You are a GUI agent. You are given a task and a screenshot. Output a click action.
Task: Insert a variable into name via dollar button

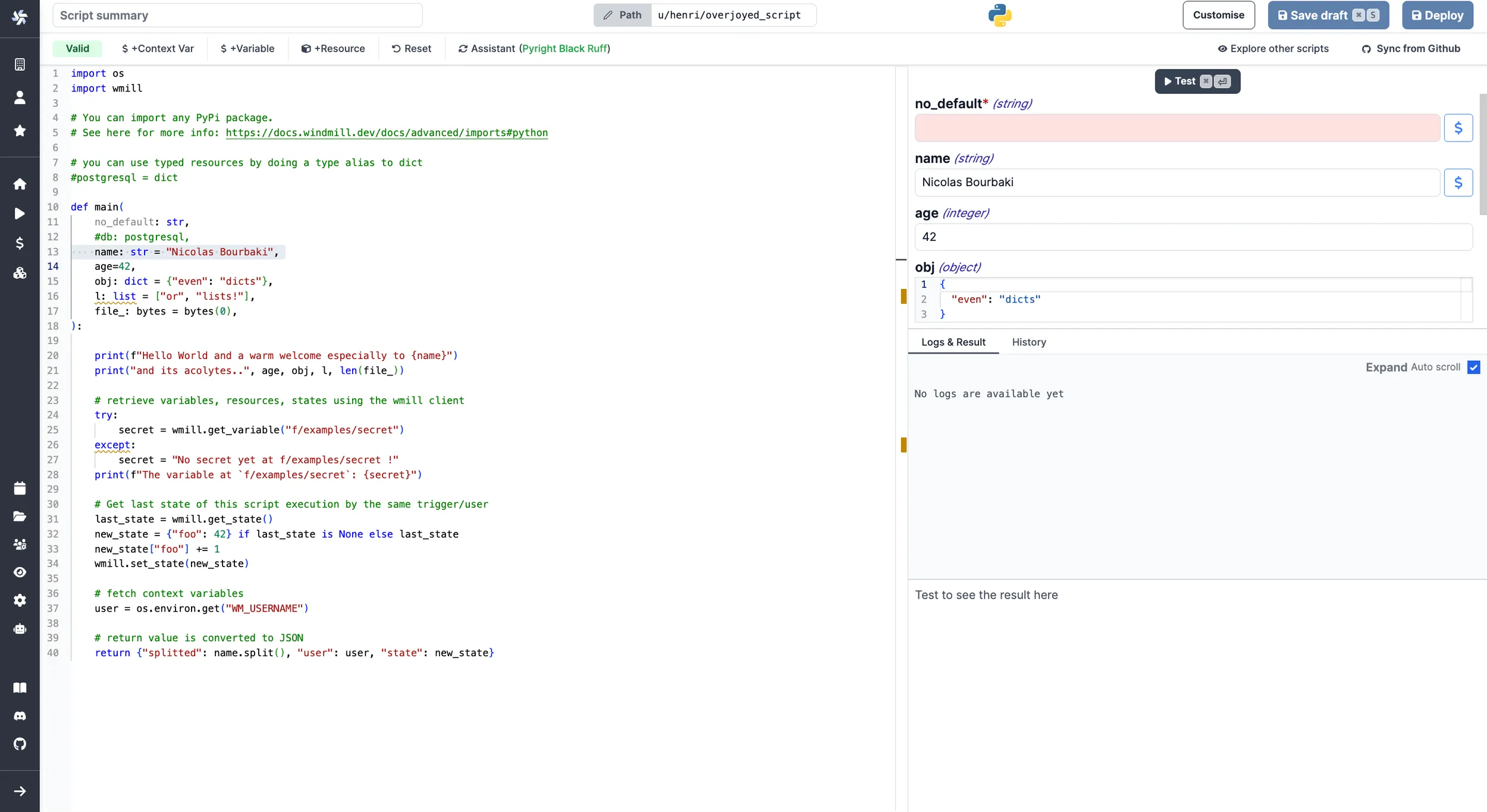1459,182
